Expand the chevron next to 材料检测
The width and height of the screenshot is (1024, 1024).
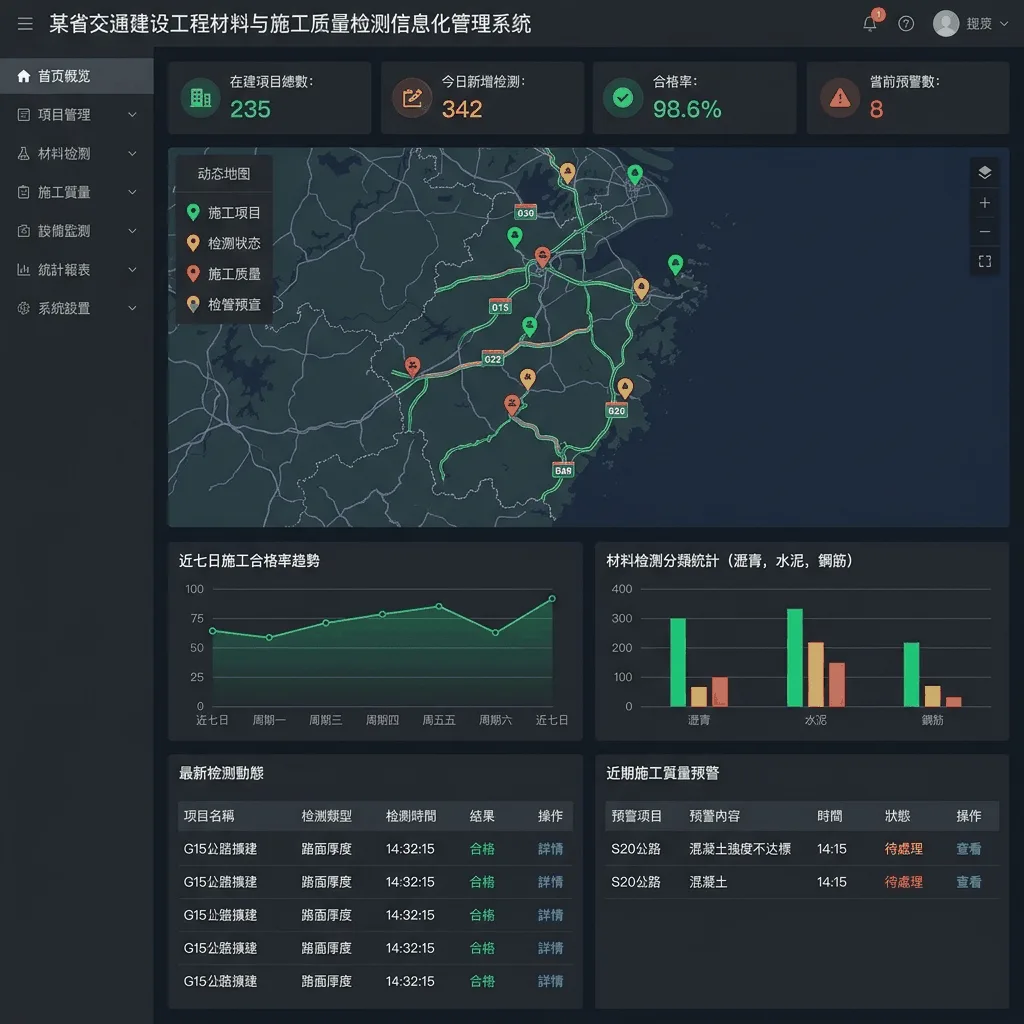tap(133, 153)
